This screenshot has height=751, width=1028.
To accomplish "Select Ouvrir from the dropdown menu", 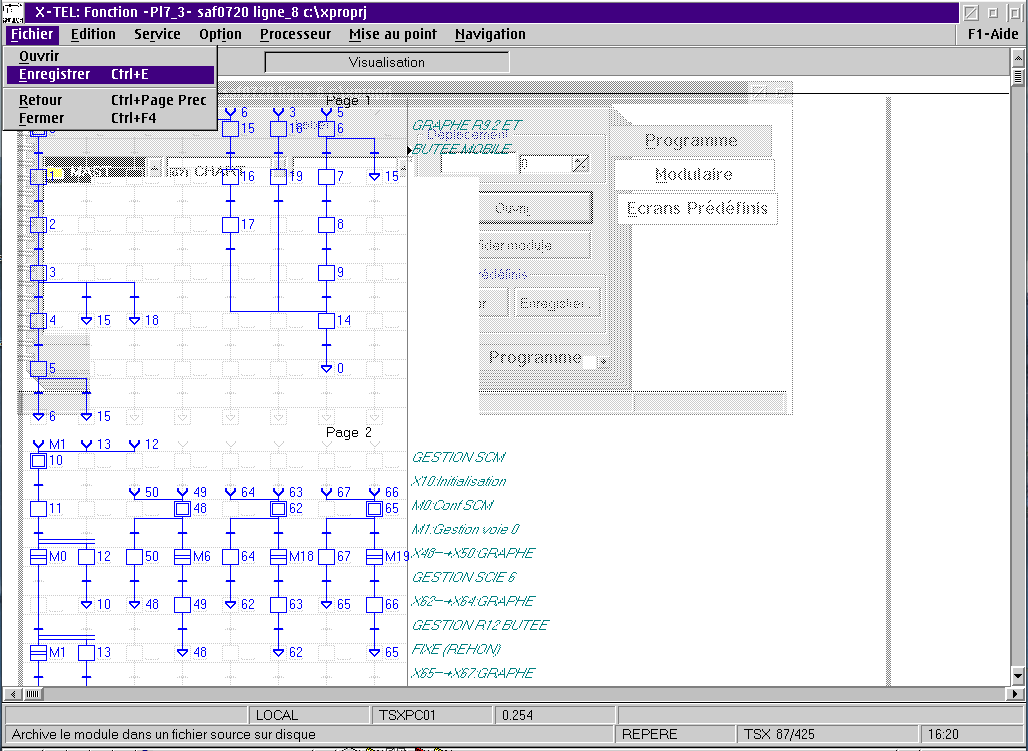I will pos(39,57).
